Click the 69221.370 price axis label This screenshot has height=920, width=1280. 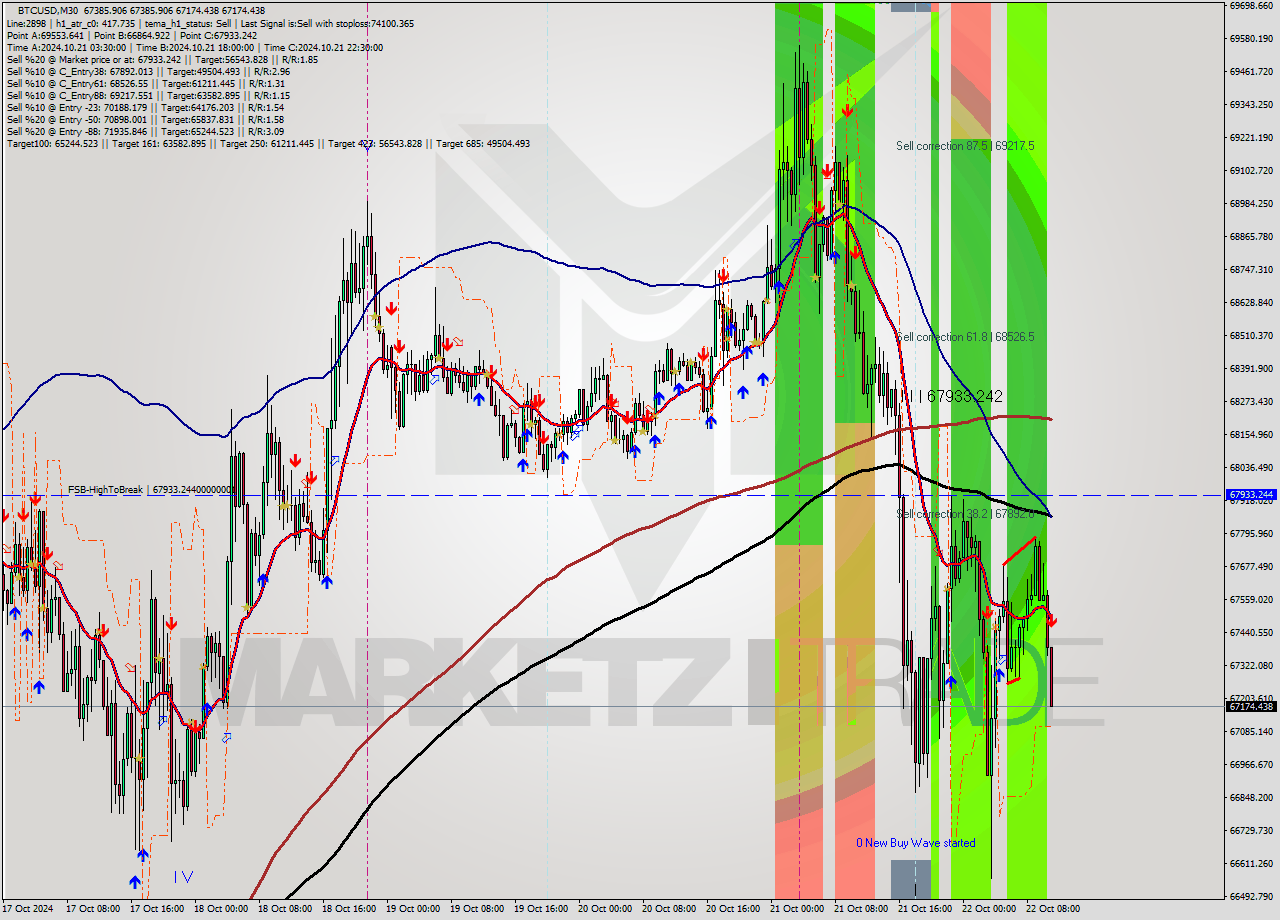point(1251,137)
